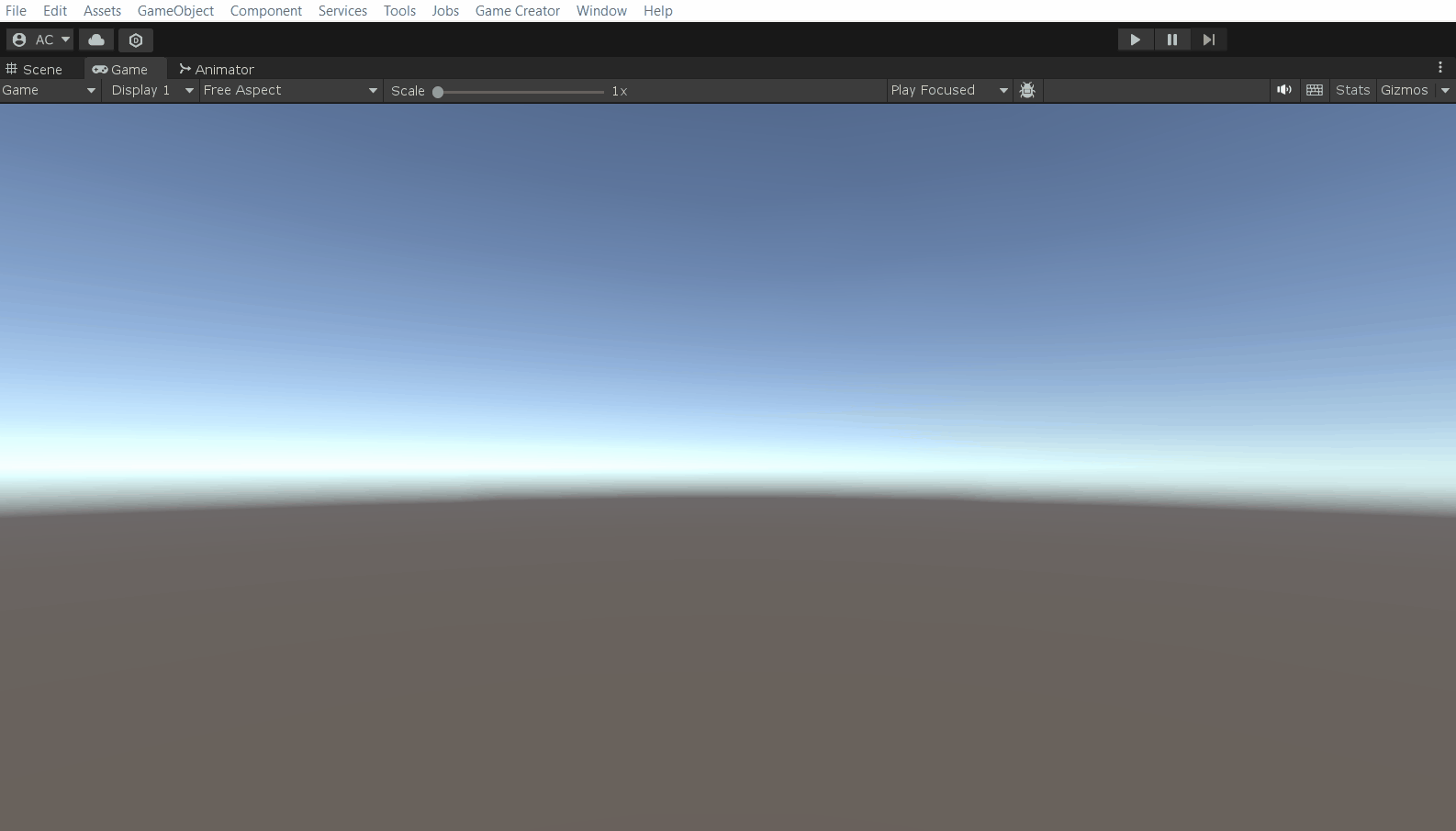The height and width of the screenshot is (831, 1456).
Task: Mute audio with the speaker icon
Action: click(1283, 90)
